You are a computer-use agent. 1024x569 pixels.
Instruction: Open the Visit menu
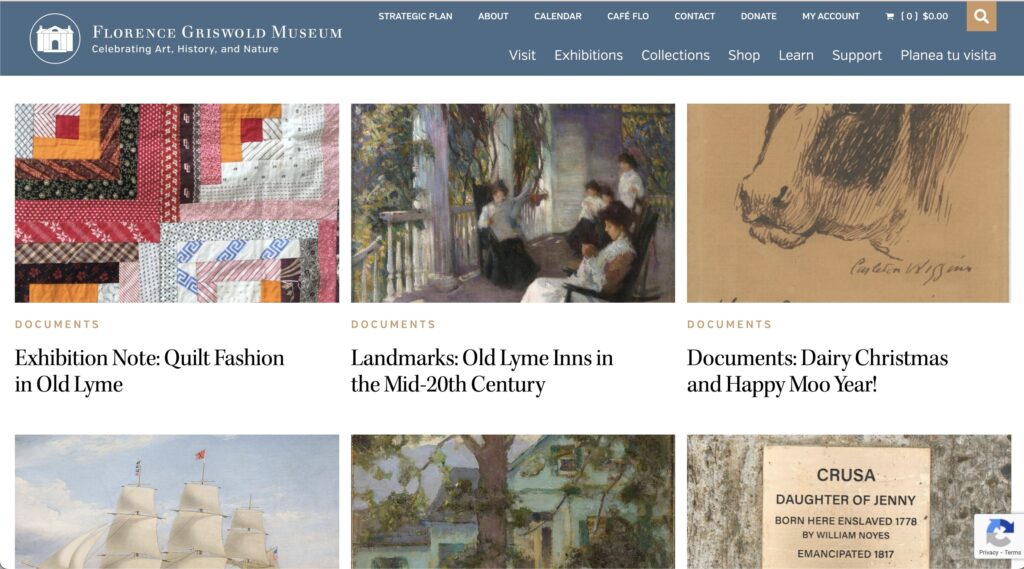click(522, 56)
